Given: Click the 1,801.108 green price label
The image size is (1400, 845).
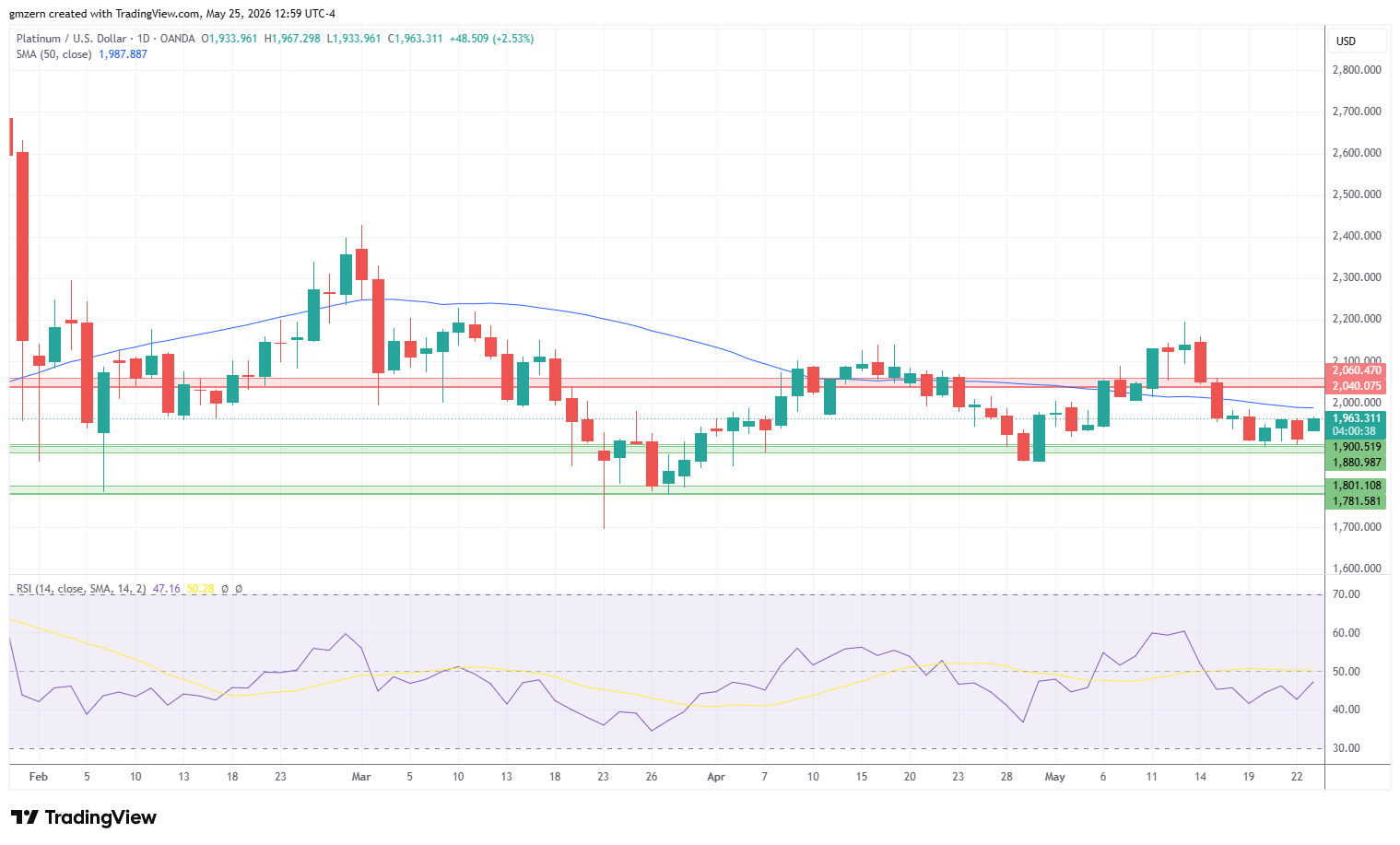Looking at the screenshot, I should [x=1355, y=486].
